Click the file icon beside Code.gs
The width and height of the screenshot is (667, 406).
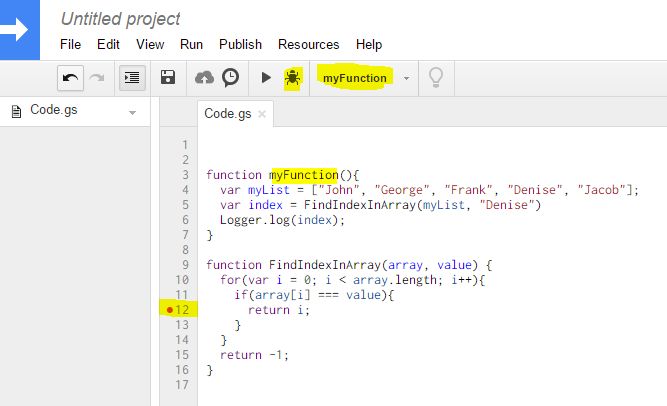tap(16, 112)
